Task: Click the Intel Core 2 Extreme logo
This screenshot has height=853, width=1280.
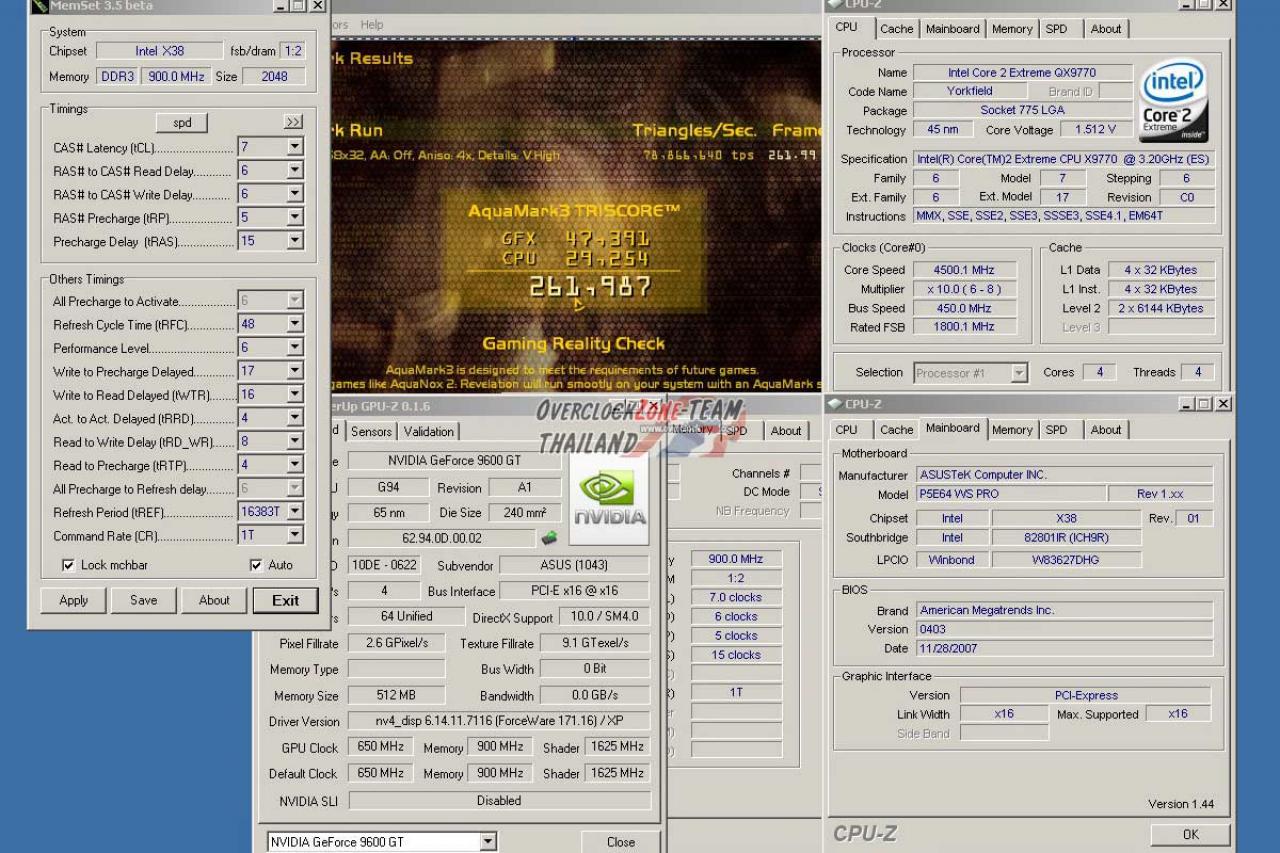Action: tap(1174, 102)
